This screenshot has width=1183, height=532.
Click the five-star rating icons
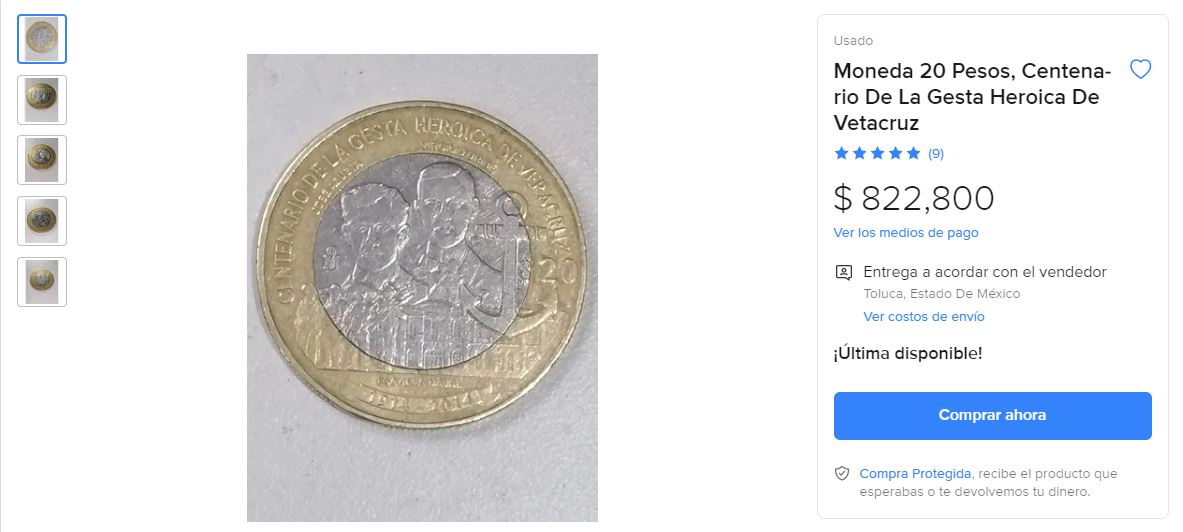[877, 153]
